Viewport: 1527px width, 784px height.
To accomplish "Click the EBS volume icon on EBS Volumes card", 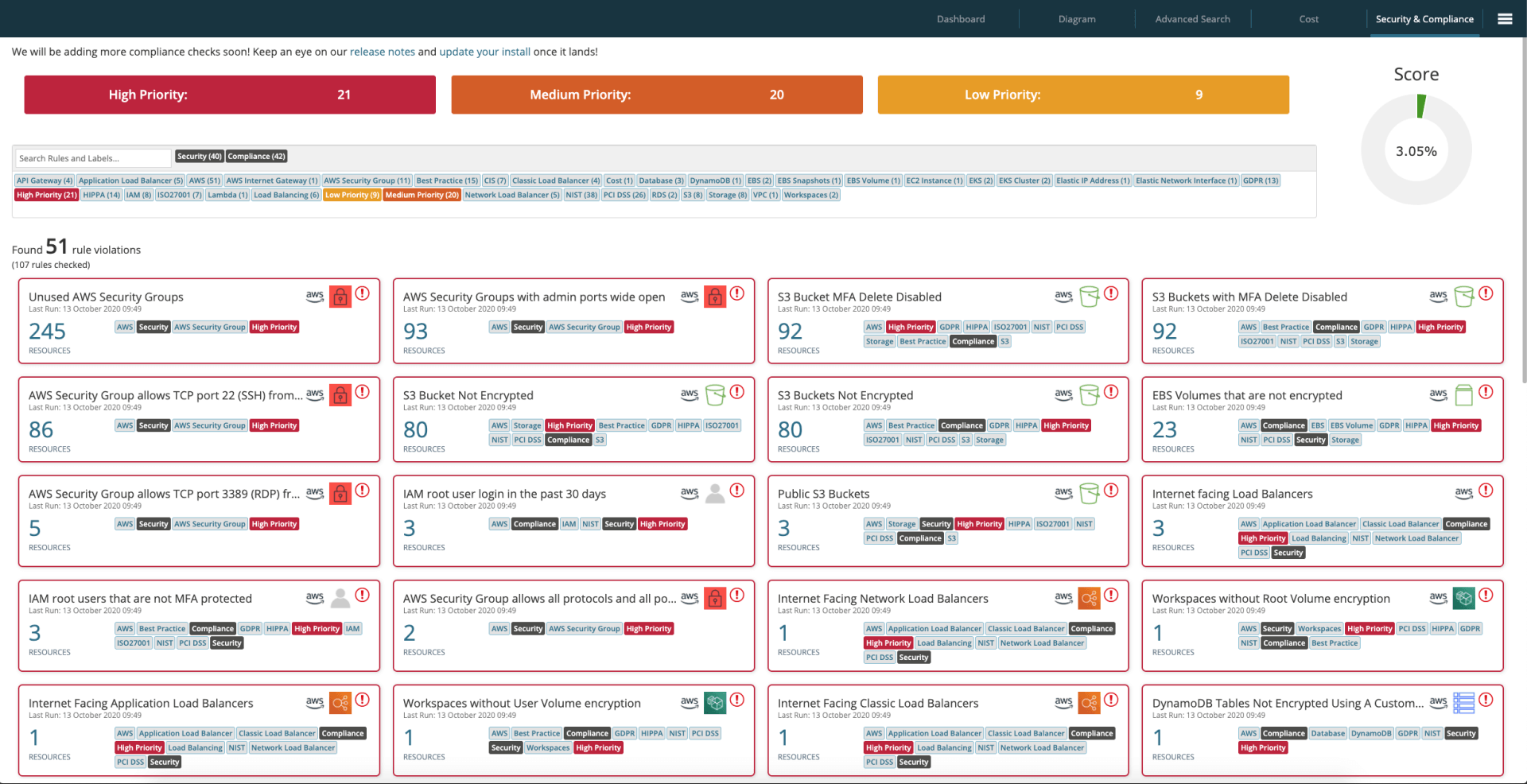I will pos(1464,394).
